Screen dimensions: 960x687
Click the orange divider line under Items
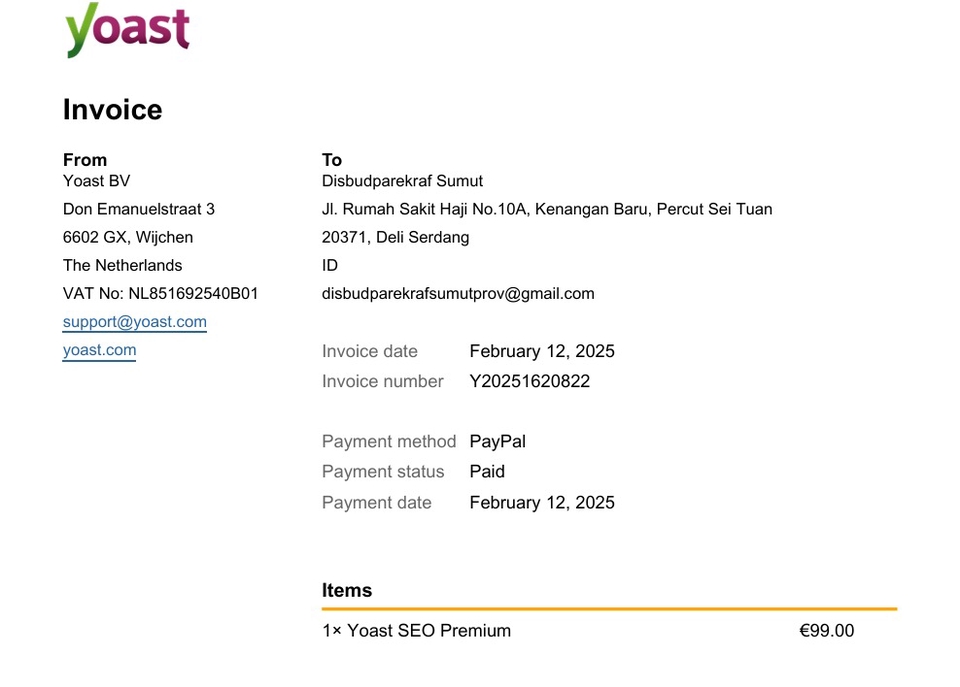[609, 609]
